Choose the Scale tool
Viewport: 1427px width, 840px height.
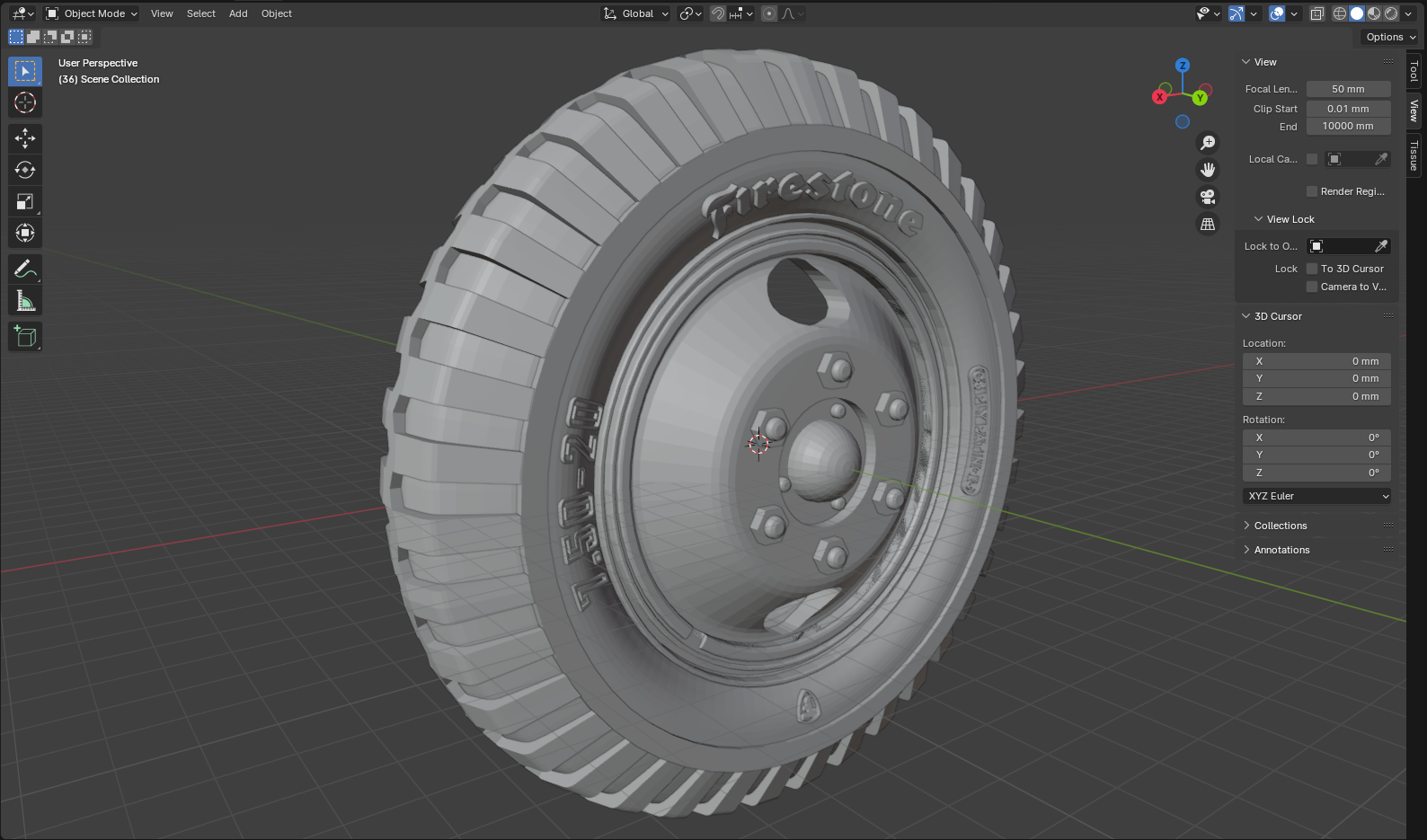tap(25, 202)
